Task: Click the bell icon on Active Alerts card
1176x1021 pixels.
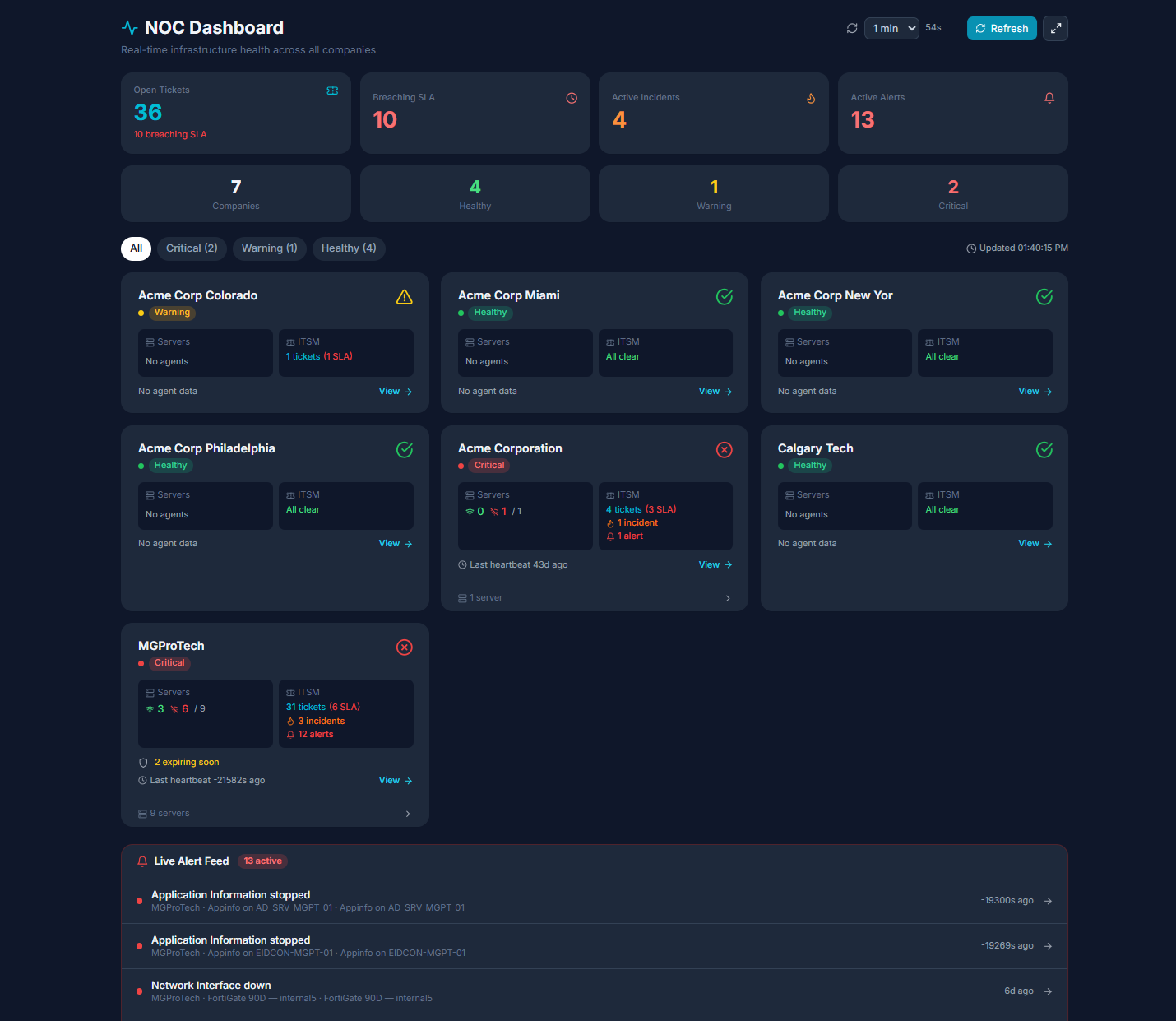Action: (1049, 98)
